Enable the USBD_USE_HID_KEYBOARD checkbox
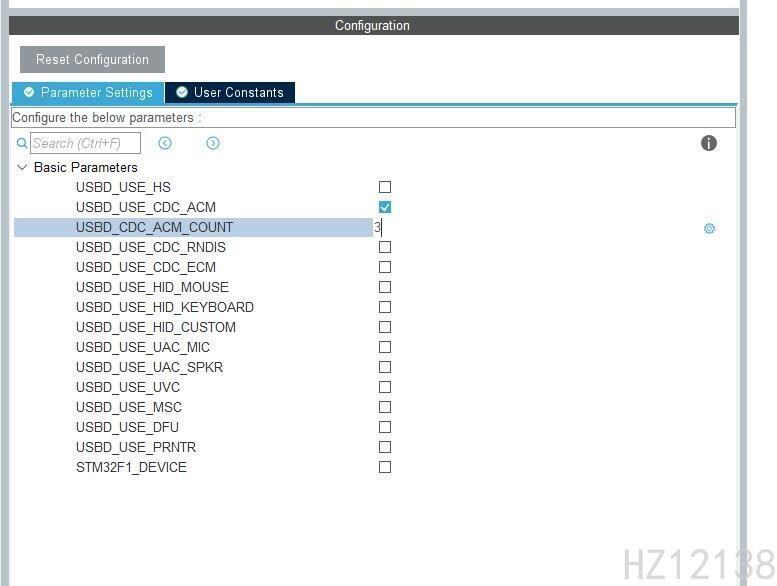Image resolution: width=777 pixels, height=586 pixels. coord(385,307)
